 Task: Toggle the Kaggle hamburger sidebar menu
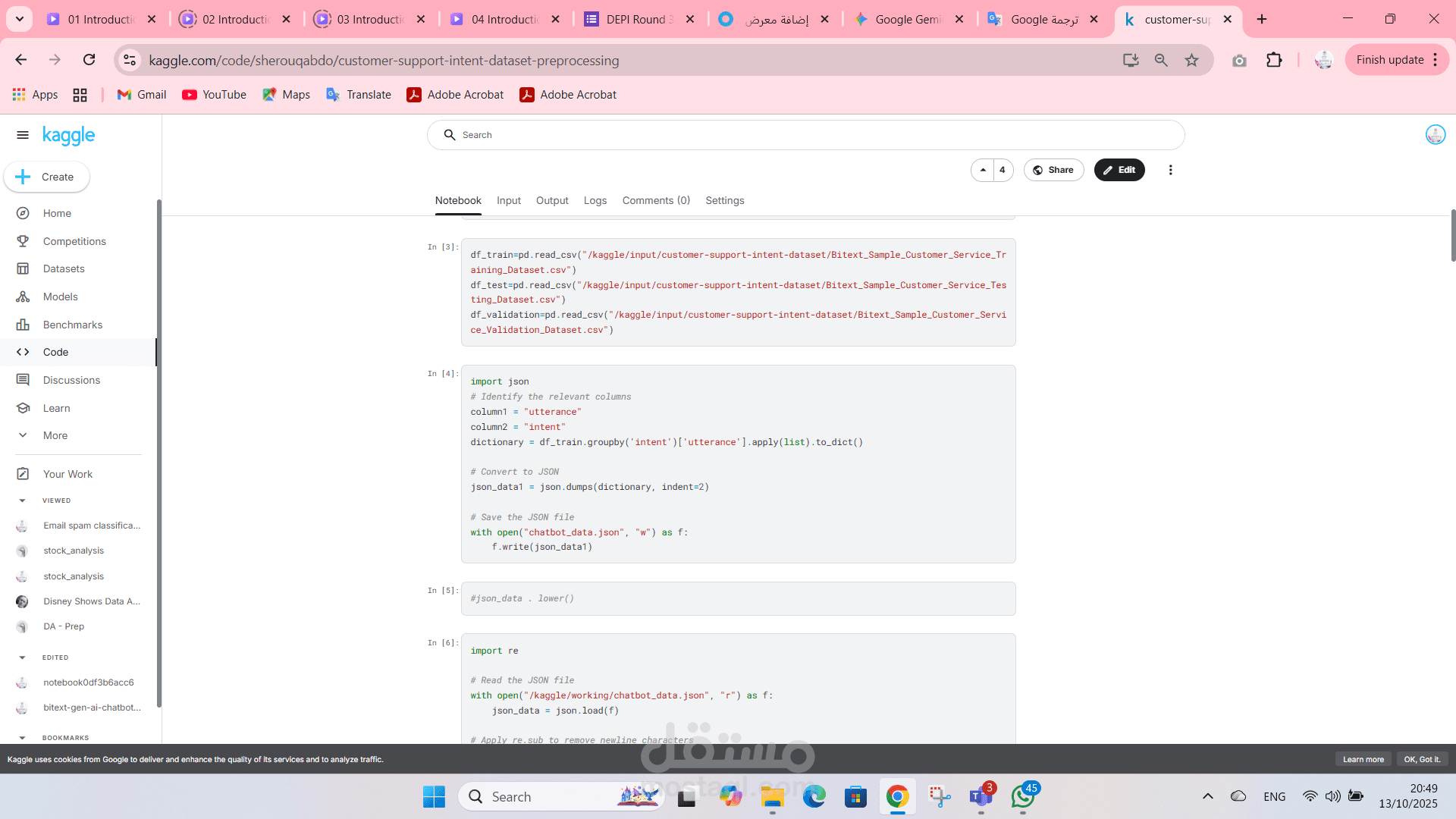pyautogui.click(x=23, y=135)
